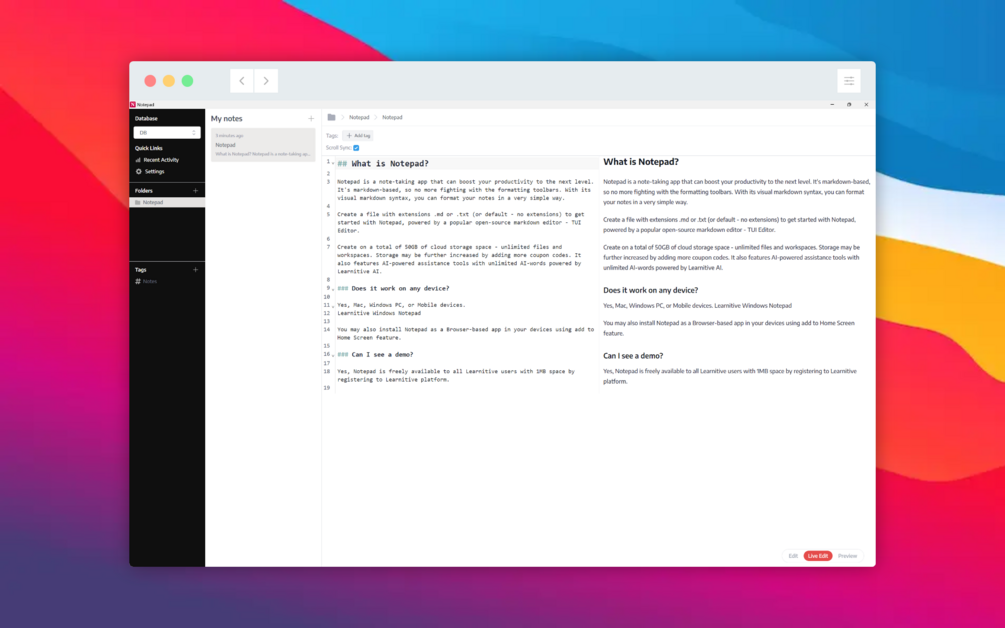
Task: Click the green maximize traffic-light button
Action: (x=187, y=81)
